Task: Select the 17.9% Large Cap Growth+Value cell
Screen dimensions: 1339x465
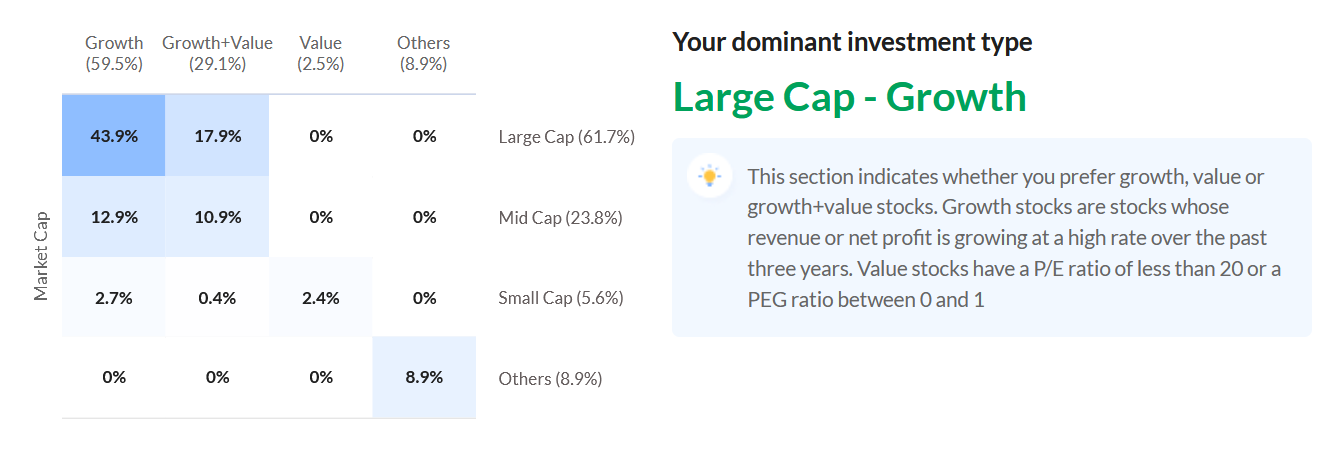Action: [218, 136]
